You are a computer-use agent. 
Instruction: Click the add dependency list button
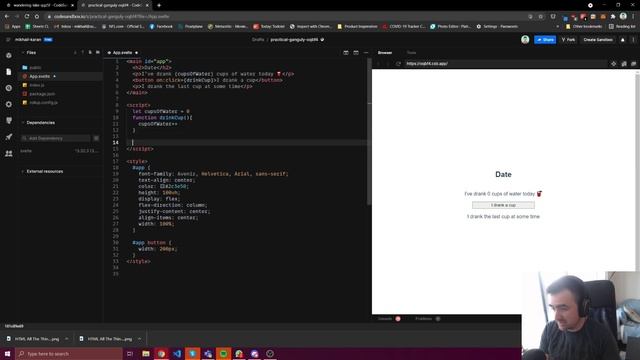pos(96,138)
